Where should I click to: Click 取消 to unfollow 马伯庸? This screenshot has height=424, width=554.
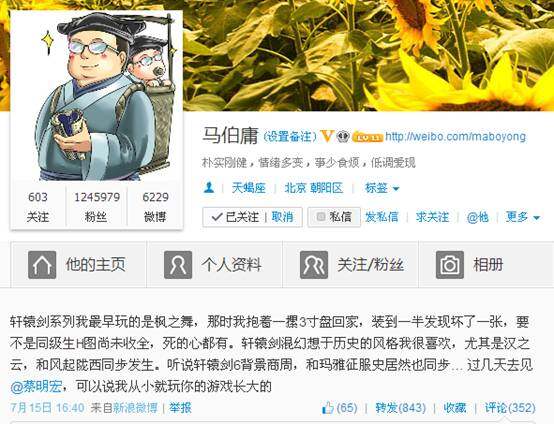click(282, 217)
